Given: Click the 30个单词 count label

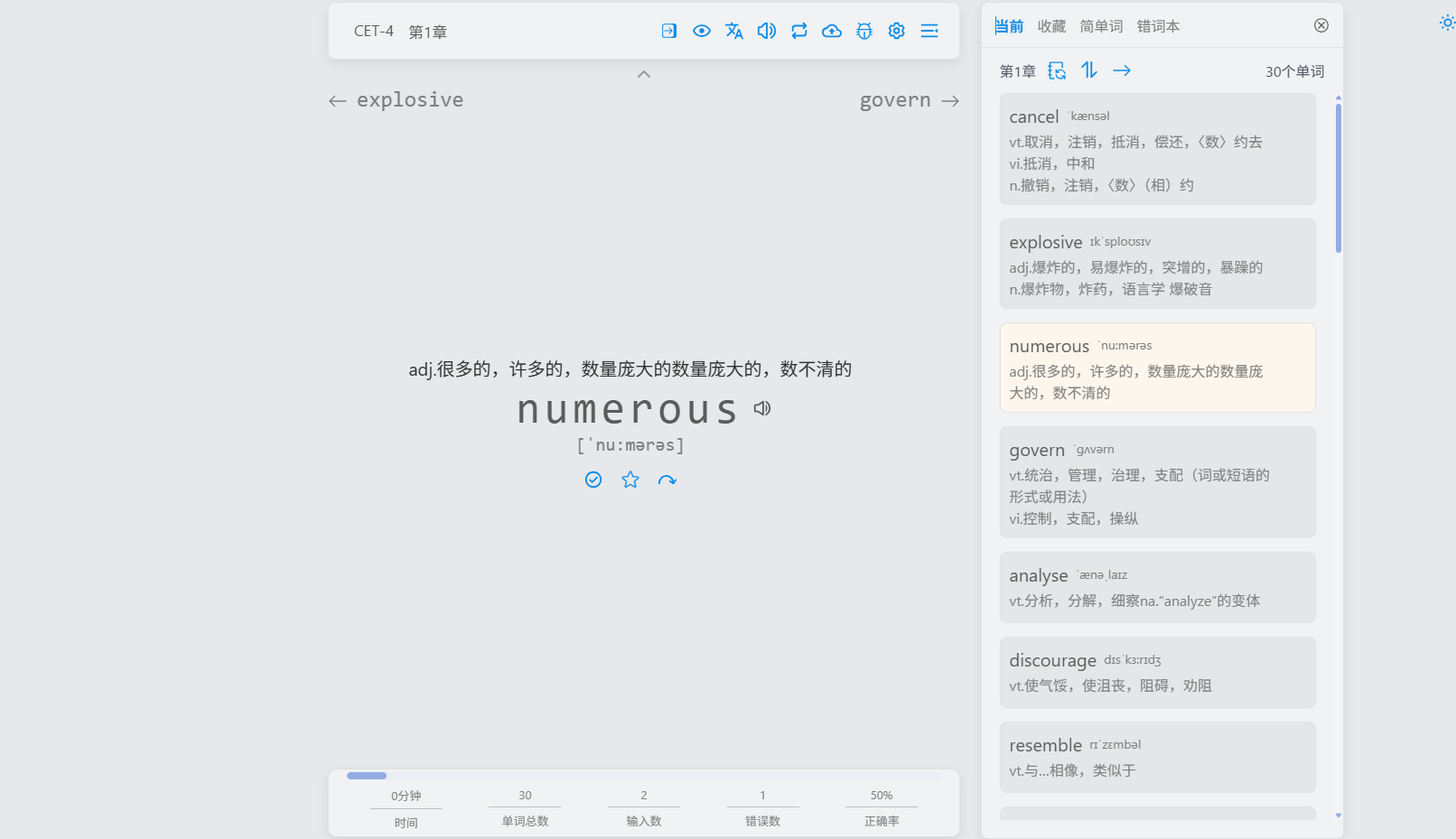Looking at the screenshot, I should pyautogui.click(x=1294, y=71).
